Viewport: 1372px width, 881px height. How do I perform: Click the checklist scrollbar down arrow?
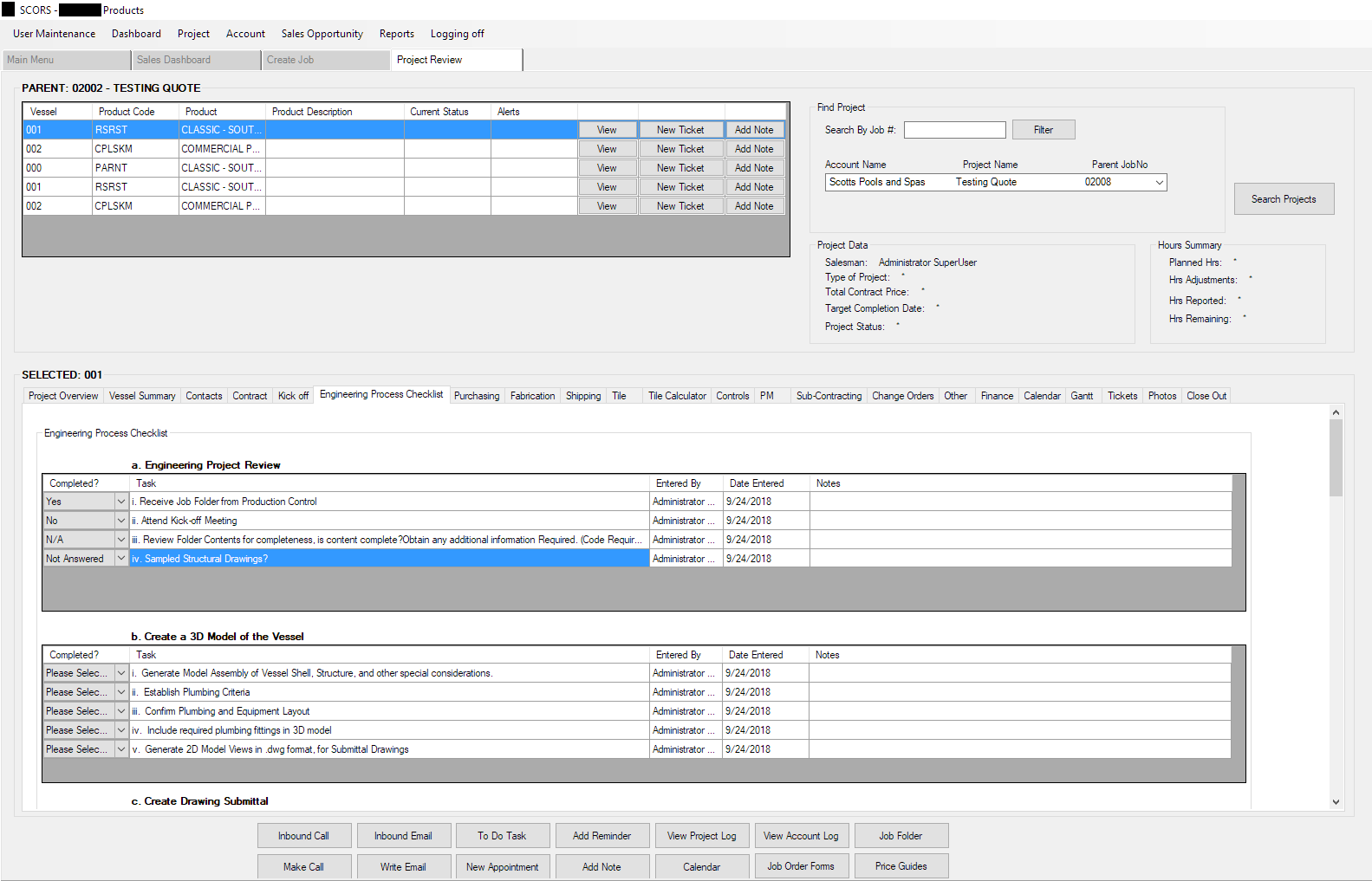coord(1336,802)
